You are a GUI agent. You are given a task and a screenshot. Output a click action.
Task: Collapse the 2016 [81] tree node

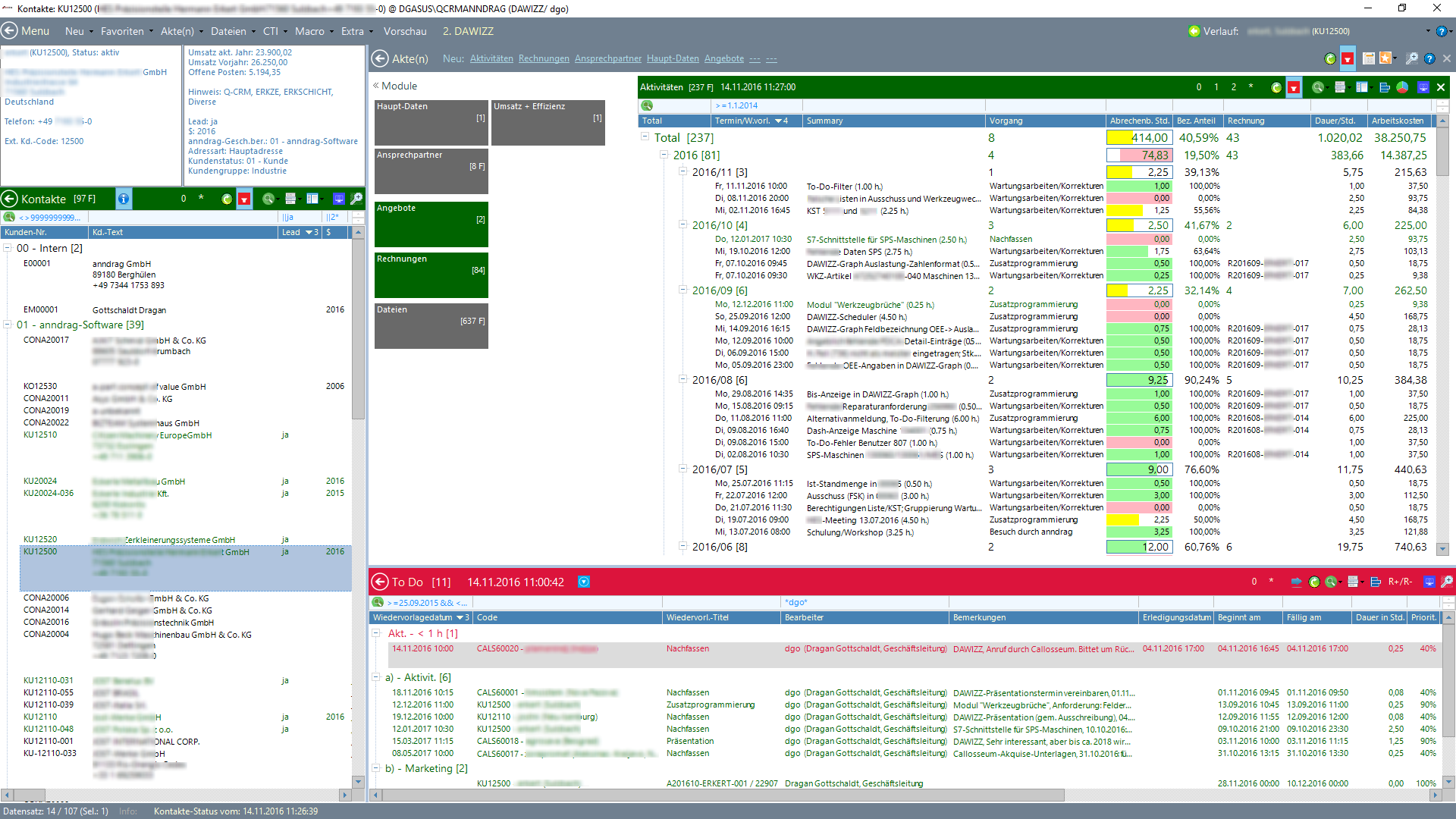664,155
